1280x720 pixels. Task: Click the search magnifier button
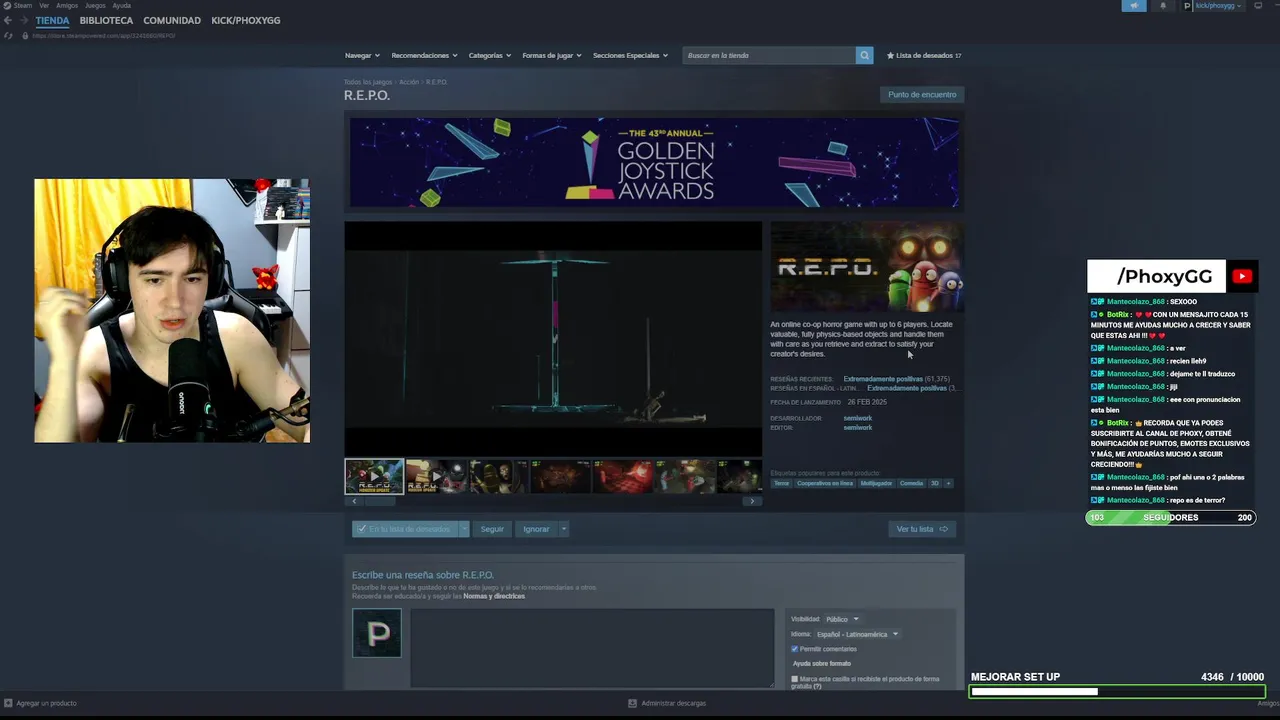coord(864,55)
